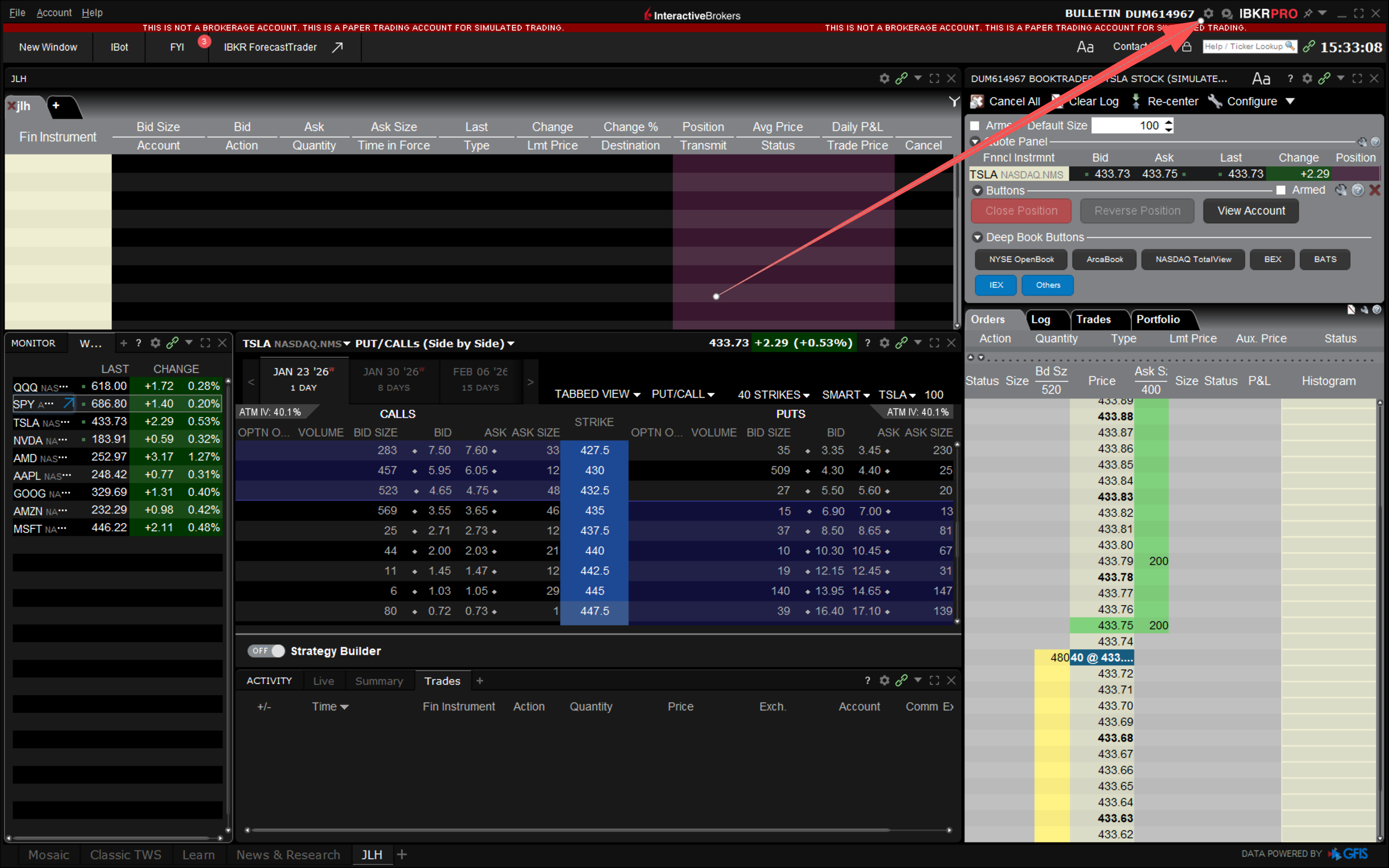Open the Account menu
The height and width of the screenshot is (868, 1389).
(x=54, y=12)
